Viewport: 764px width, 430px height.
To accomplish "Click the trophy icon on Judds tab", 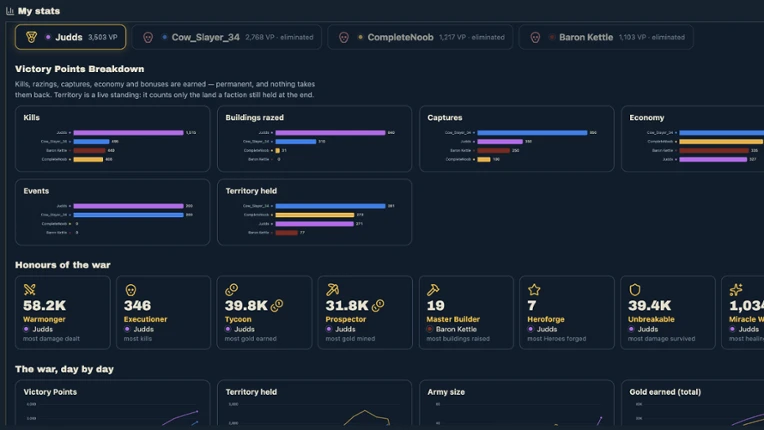I will [31, 37].
